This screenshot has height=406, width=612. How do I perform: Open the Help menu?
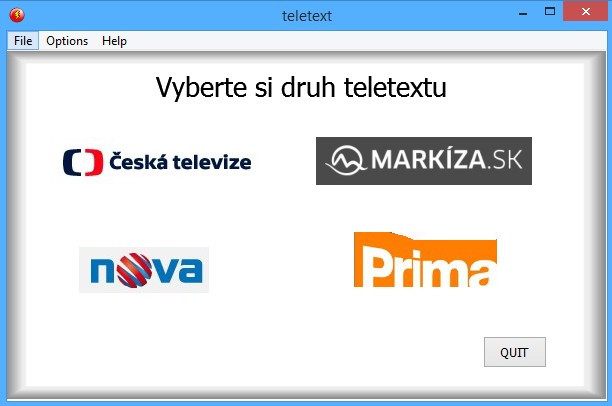(114, 41)
